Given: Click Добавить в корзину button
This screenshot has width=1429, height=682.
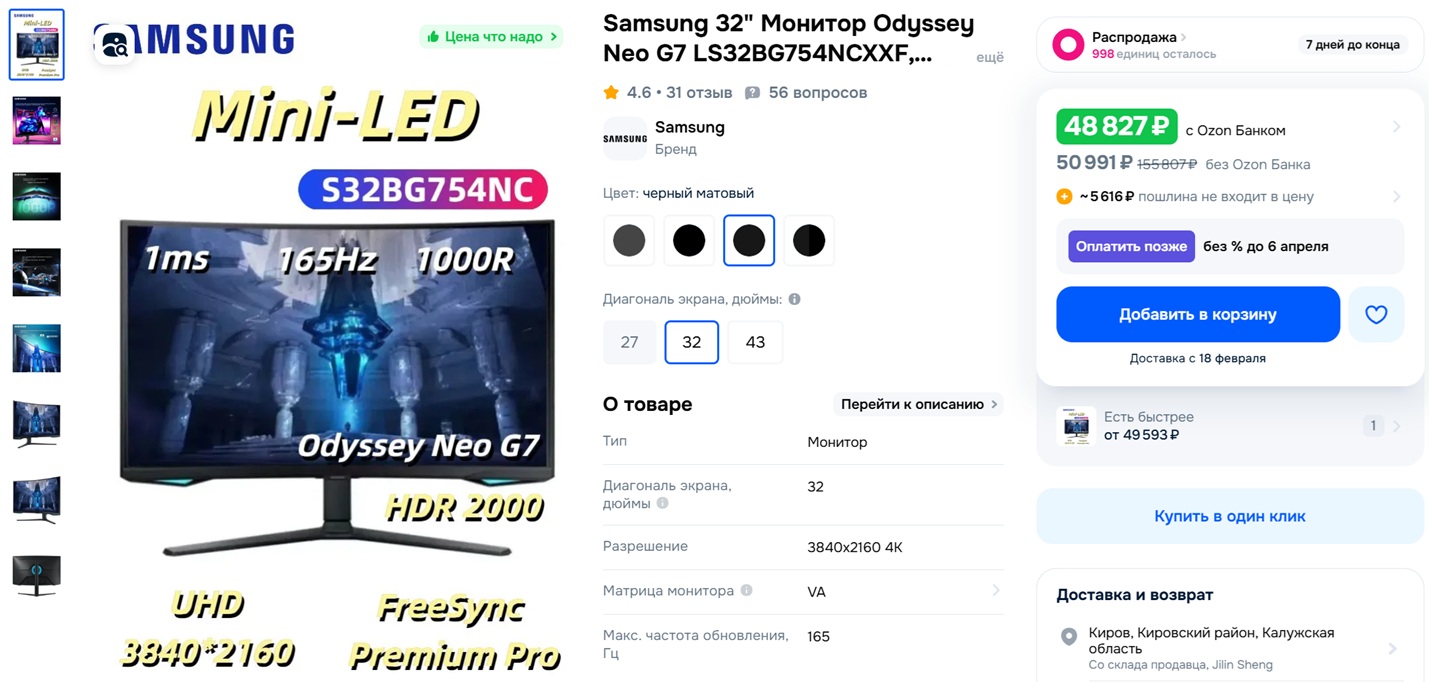Looking at the screenshot, I should (1198, 314).
